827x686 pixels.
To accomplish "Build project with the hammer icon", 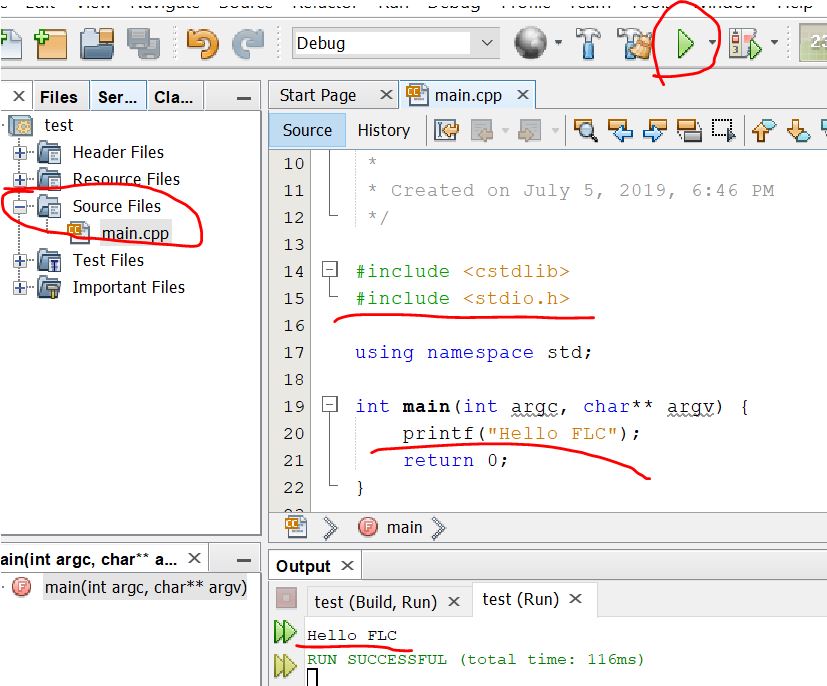I will (588, 43).
